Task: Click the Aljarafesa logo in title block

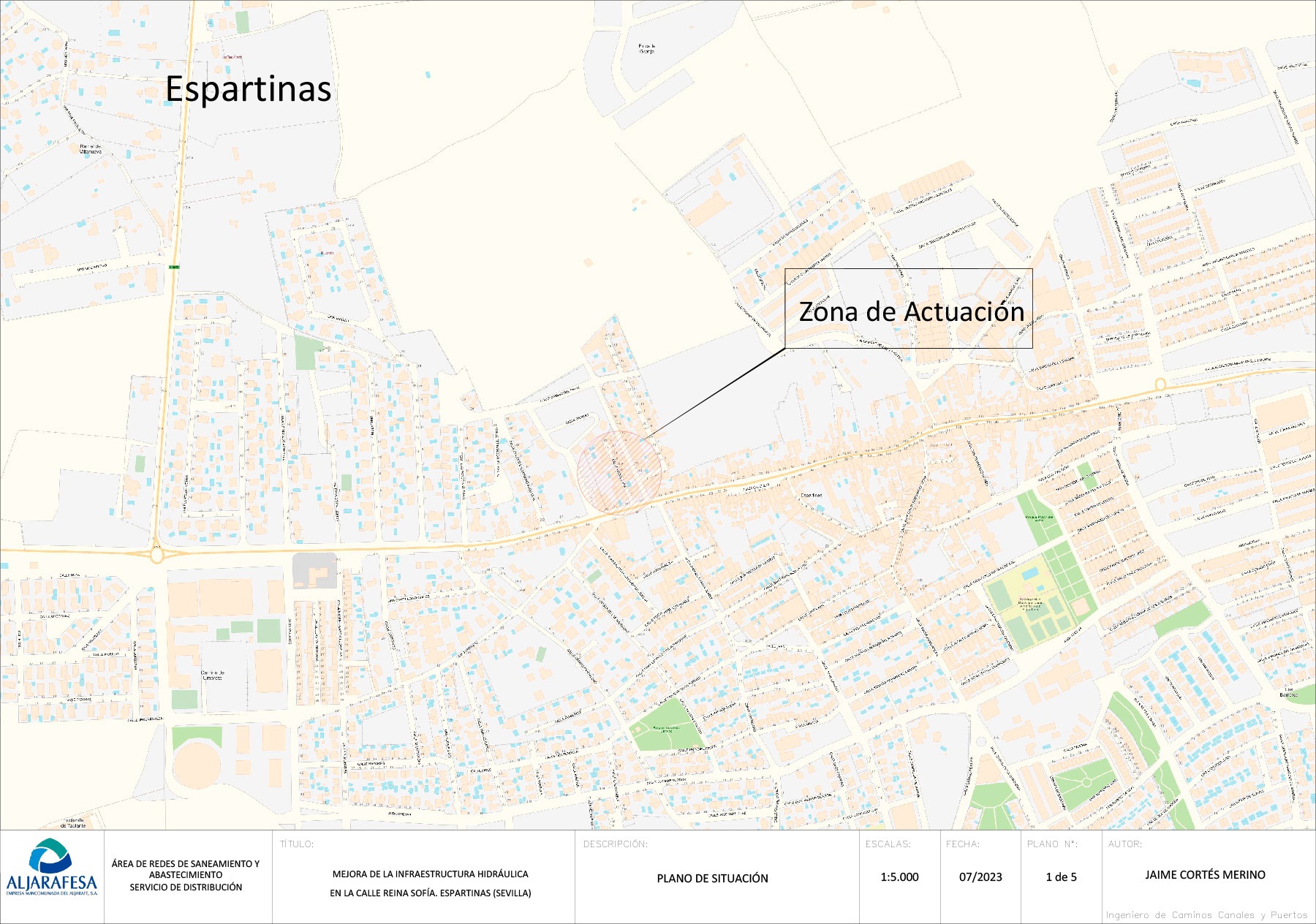Action: pos(51,867)
